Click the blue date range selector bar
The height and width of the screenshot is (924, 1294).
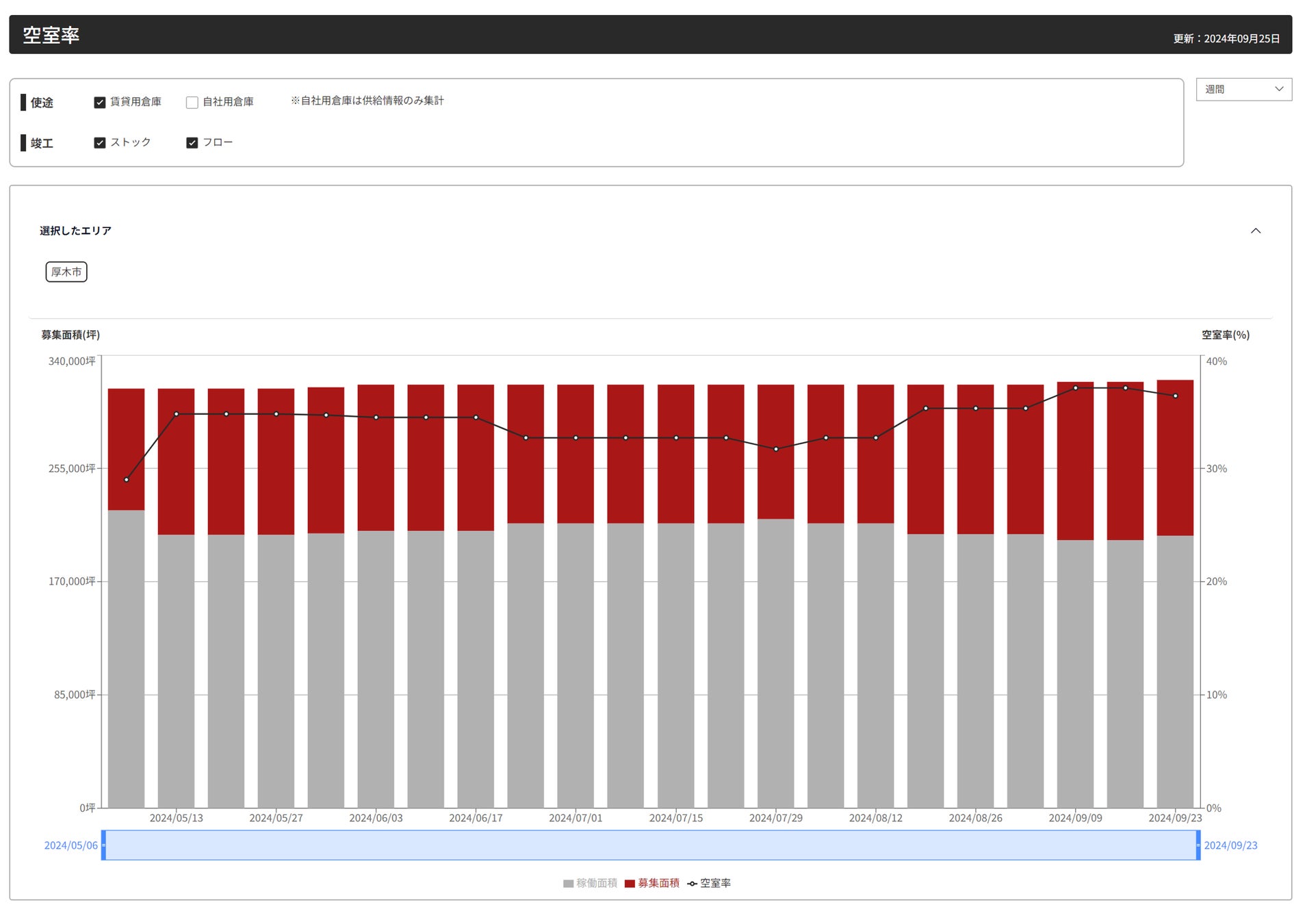coord(651,845)
